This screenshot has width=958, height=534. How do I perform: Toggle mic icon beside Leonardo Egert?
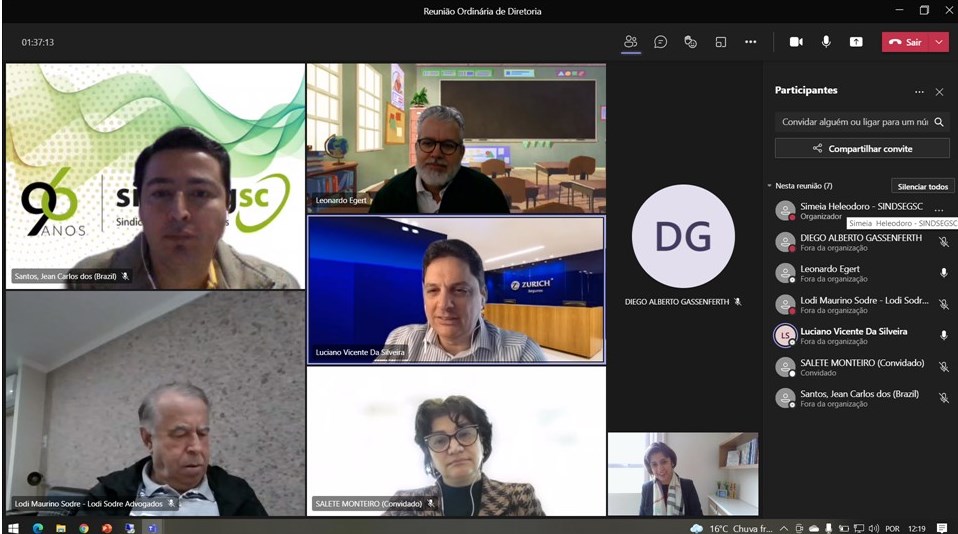coord(943,273)
